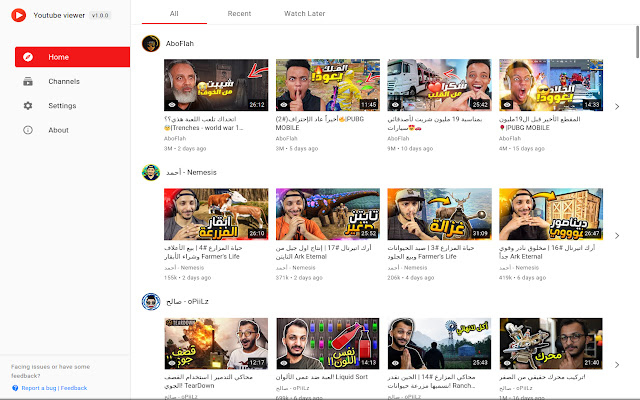Click the Feedback link

tap(74, 388)
